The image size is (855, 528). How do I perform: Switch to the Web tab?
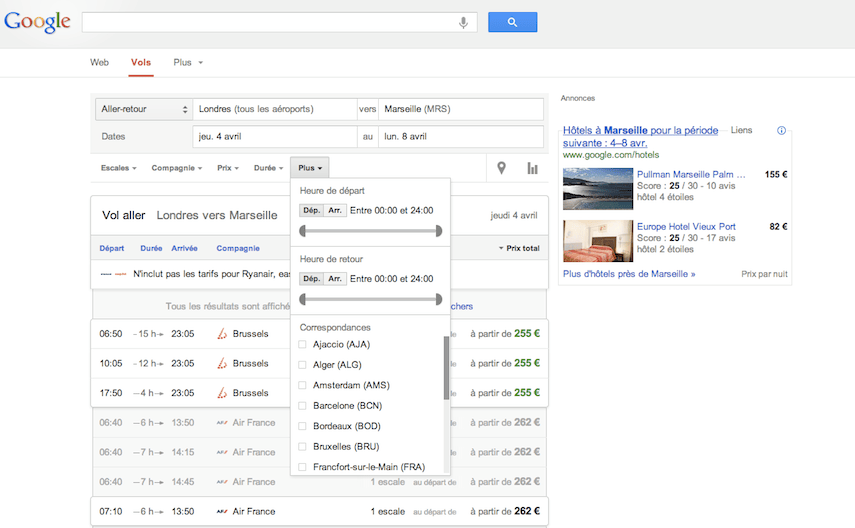[99, 63]
